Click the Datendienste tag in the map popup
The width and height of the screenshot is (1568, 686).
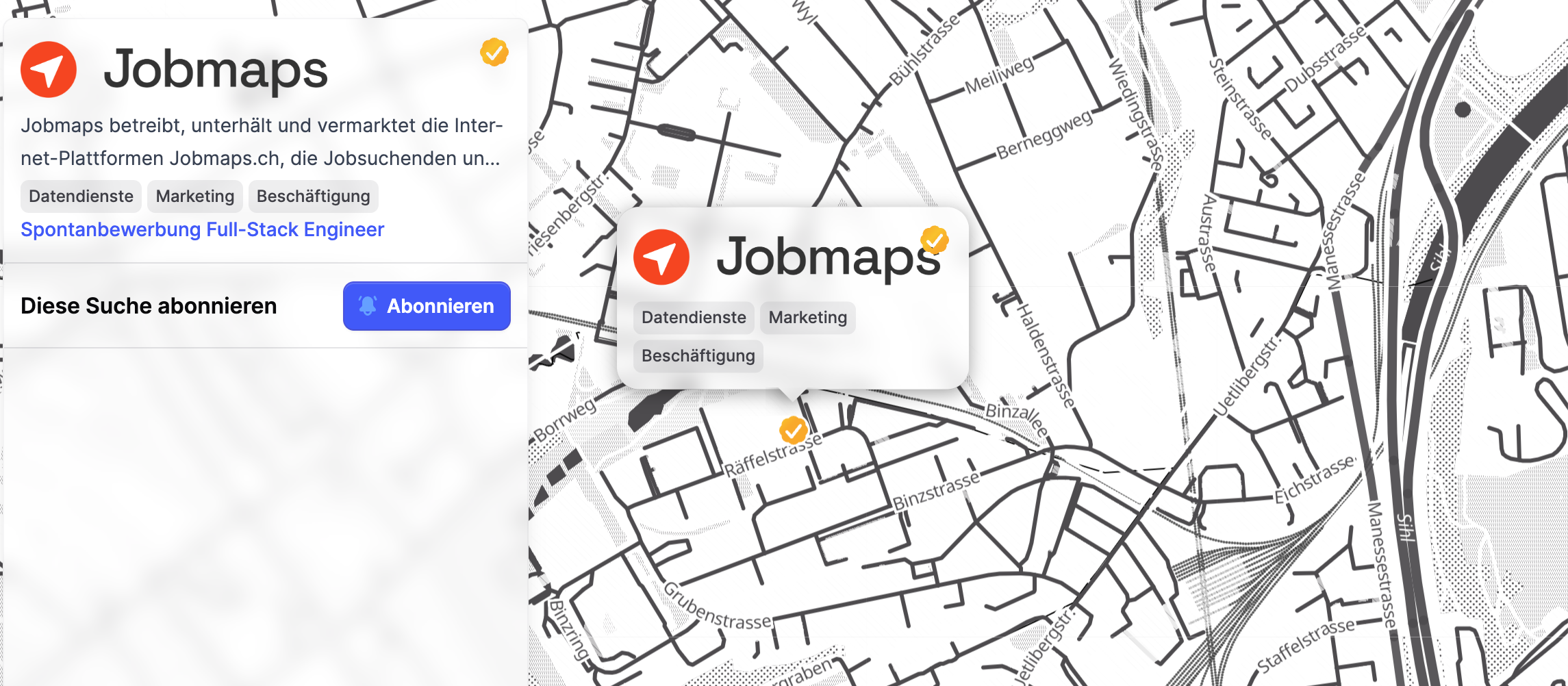tap(693, 317)
